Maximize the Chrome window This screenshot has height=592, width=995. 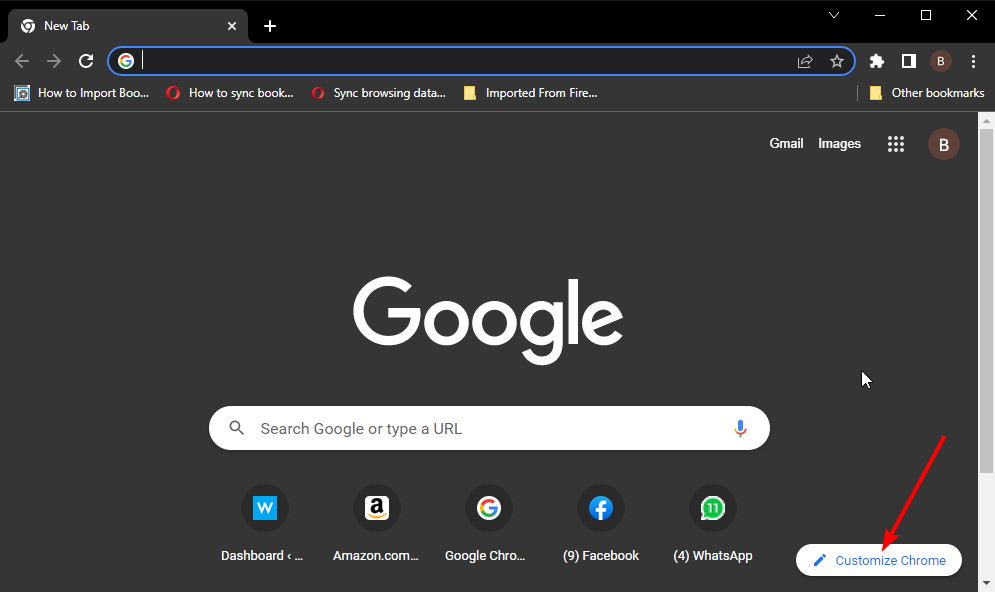point(926,15)
